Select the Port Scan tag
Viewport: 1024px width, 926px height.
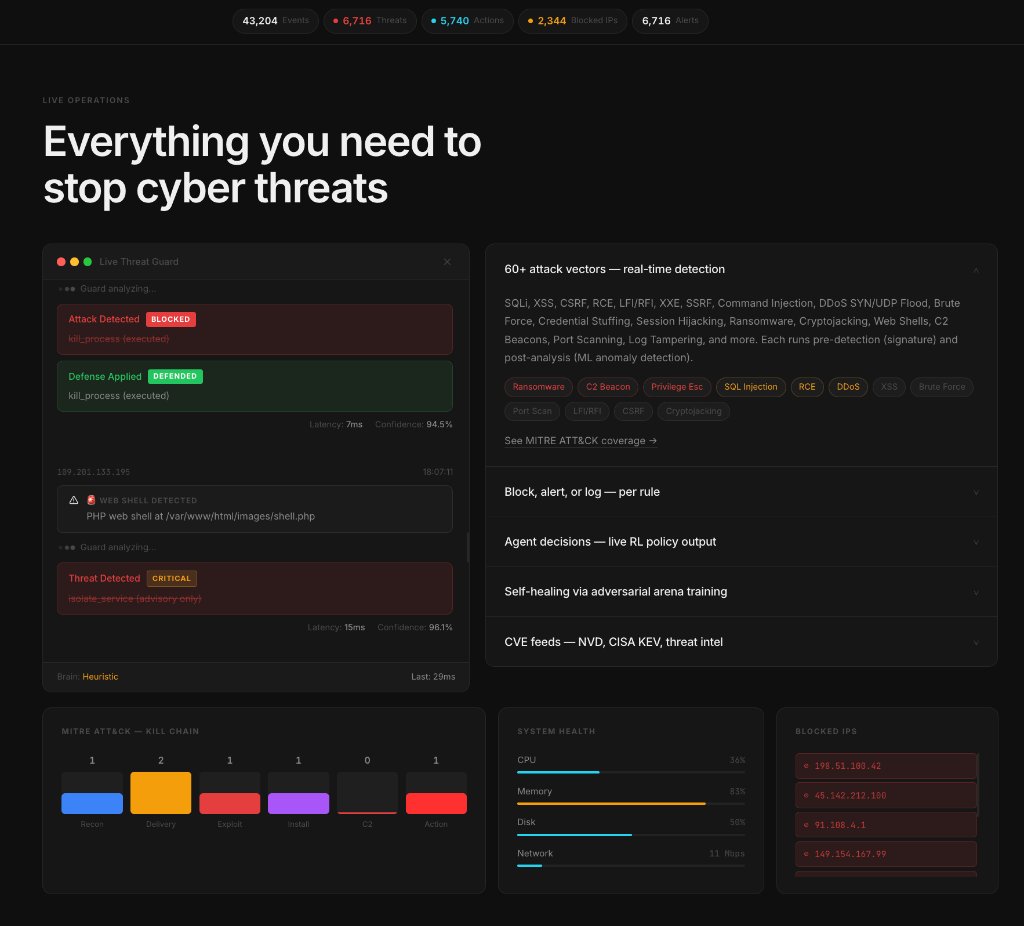coord(532,411)
